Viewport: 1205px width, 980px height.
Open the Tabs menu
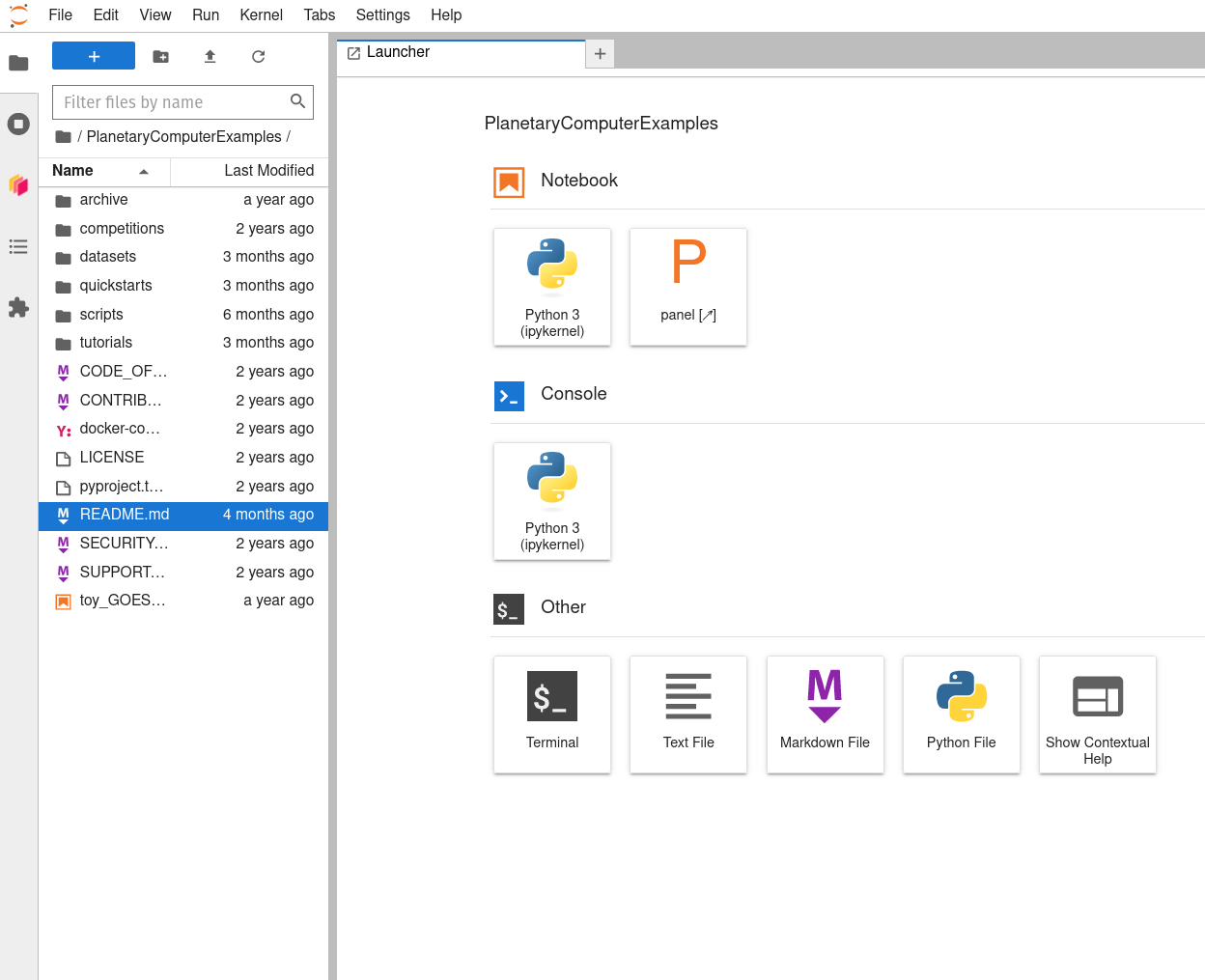point(320,14)
